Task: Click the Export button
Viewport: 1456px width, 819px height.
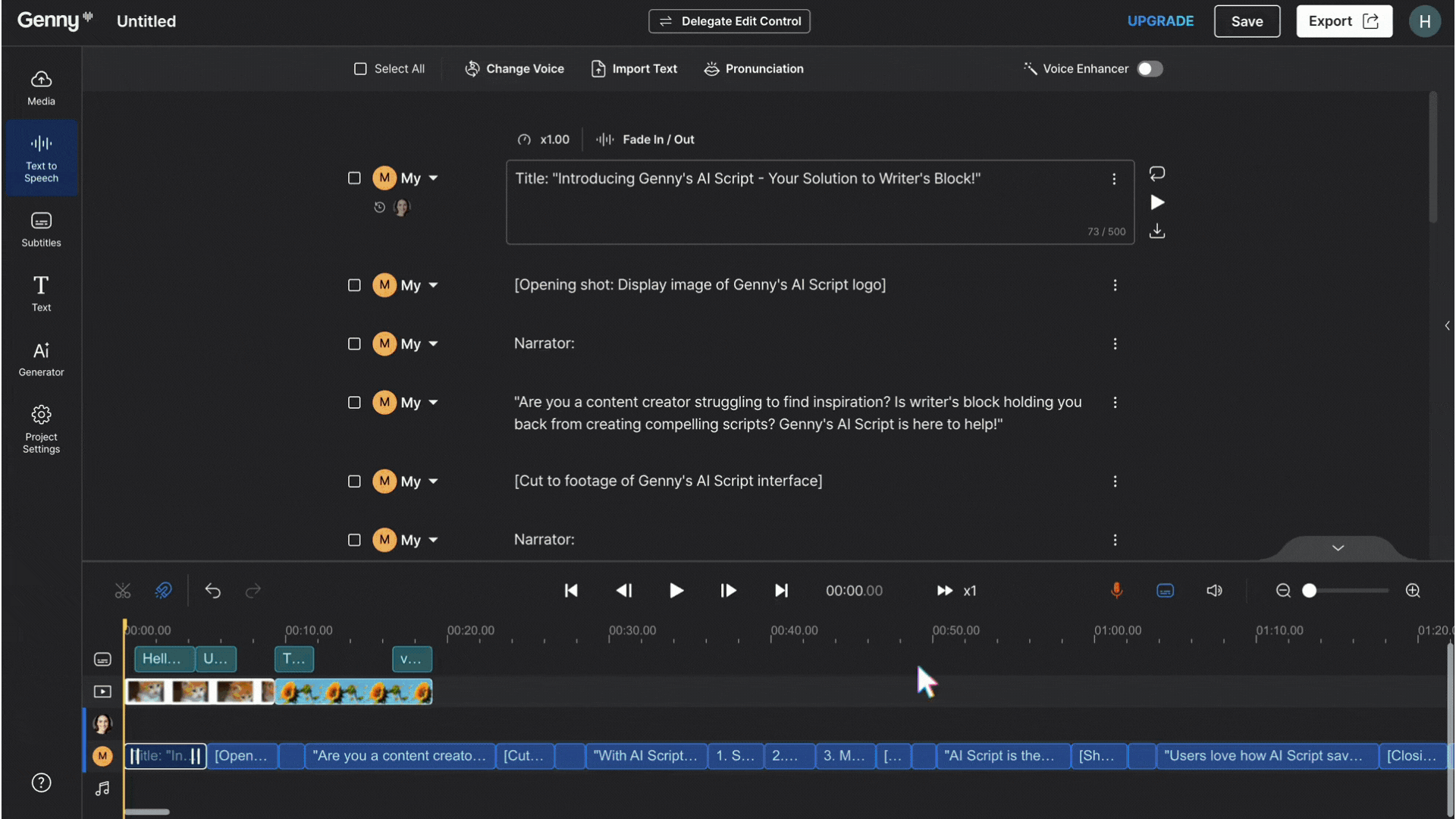Action: tap(1343, 21)
